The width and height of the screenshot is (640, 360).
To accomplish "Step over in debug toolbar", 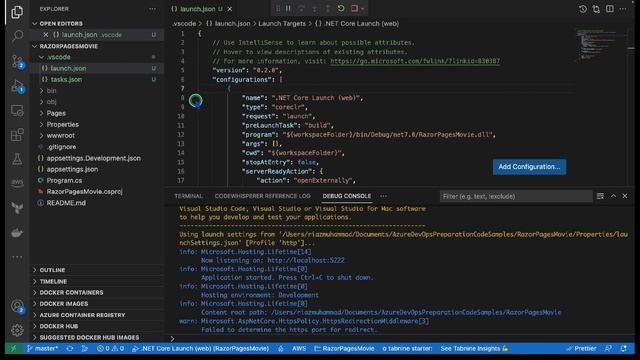I will tap(301, 9).
